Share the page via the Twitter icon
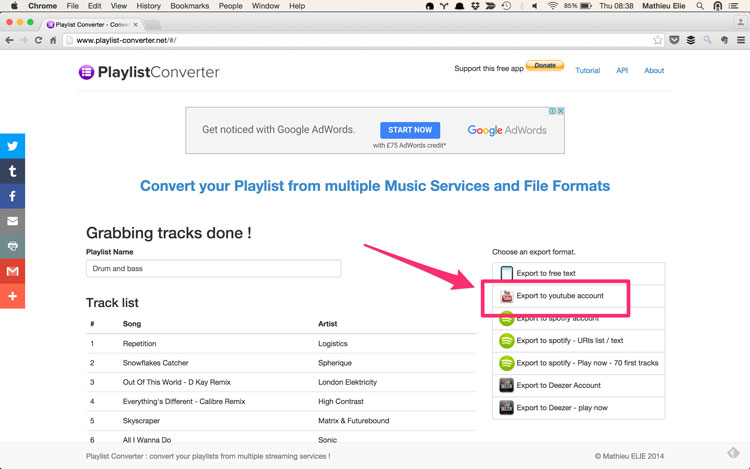Image resolution: width=750 pixels, height=469 pixels. 12,146
